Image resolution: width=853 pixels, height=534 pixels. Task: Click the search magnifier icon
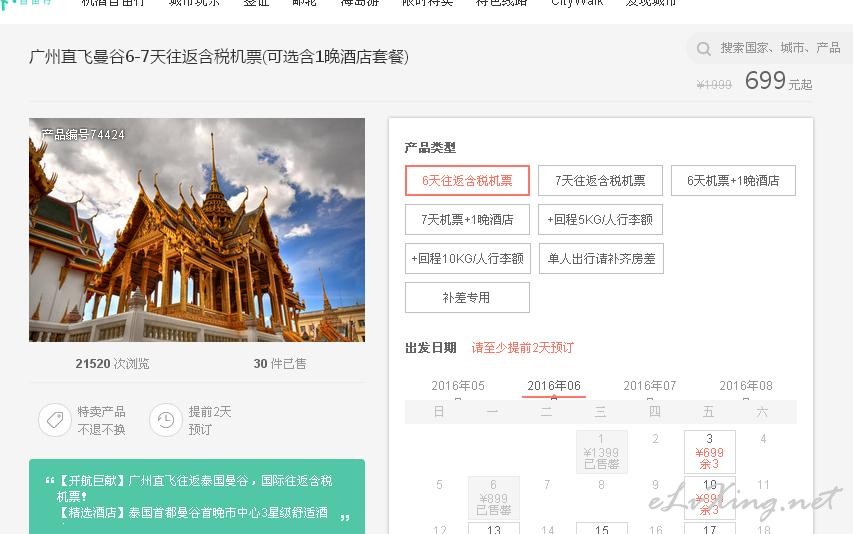click(703, 49)
